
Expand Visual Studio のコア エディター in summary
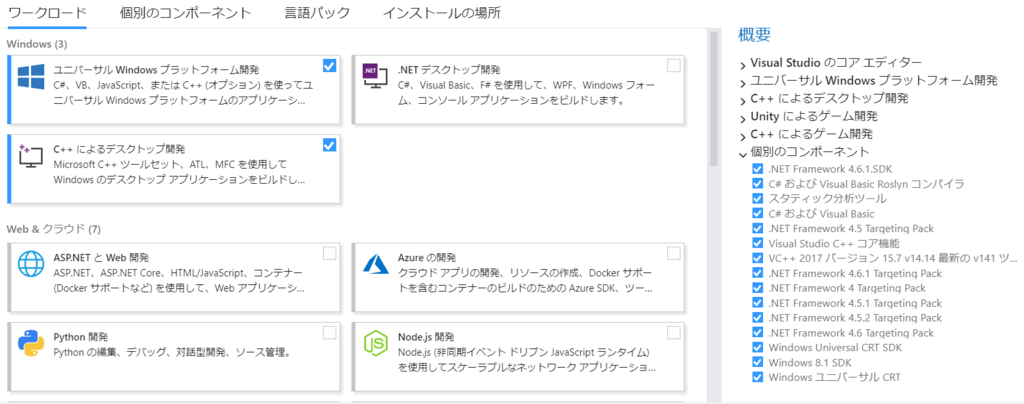743,65
